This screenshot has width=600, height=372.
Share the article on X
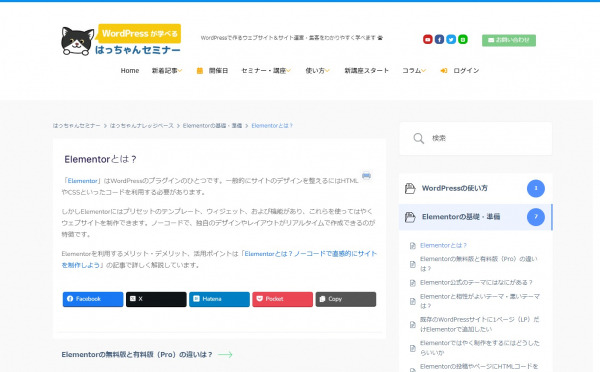pos(156,299)
